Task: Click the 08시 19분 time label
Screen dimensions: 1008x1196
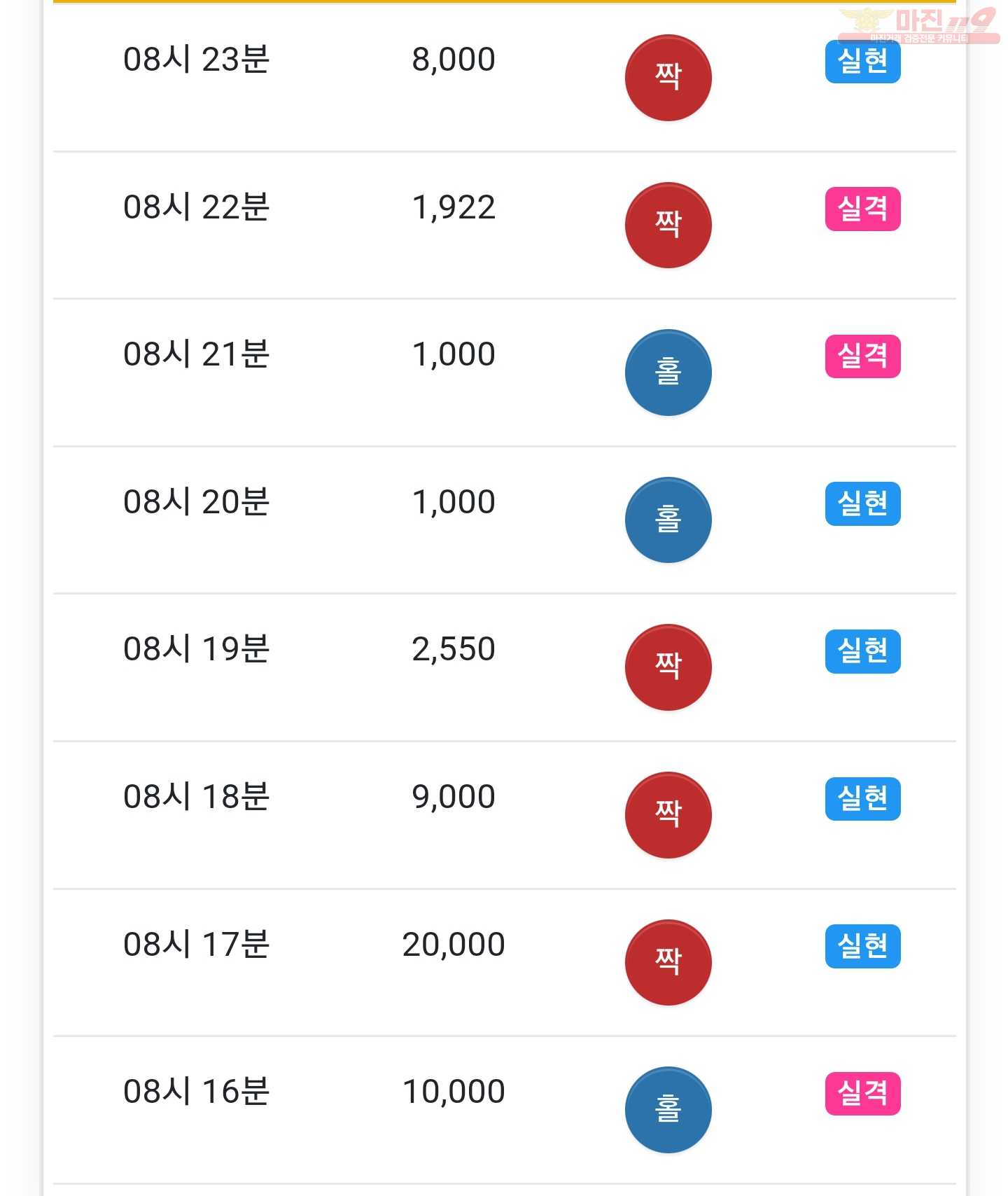Action: tap(197, 648)
